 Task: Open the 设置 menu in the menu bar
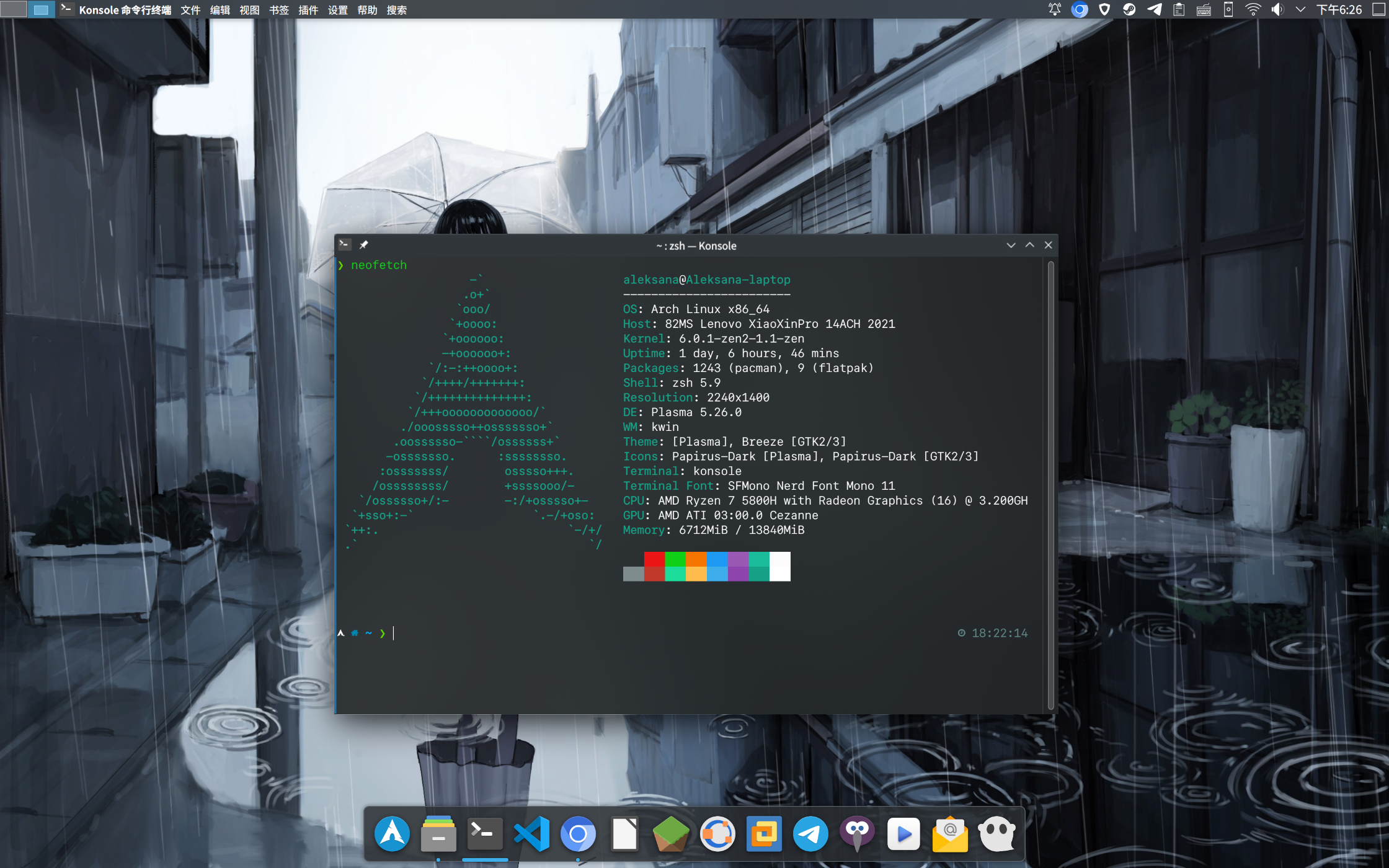click(337, 10)
